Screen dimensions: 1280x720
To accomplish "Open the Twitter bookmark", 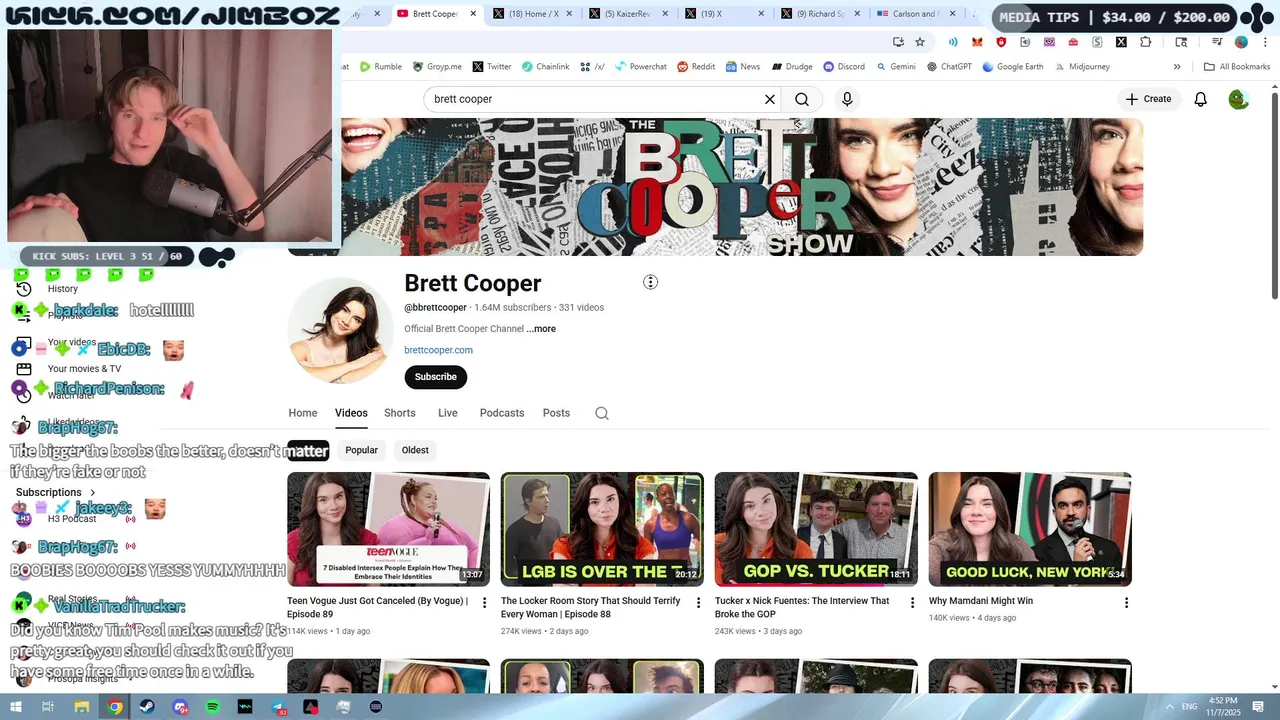I will point(492,67).
